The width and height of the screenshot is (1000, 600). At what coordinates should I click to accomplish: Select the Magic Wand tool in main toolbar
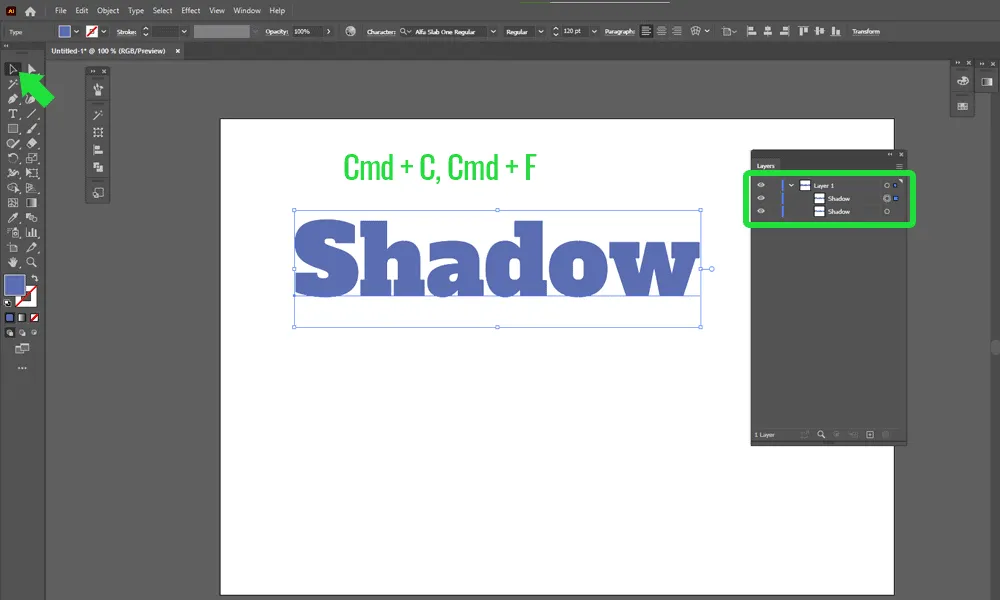(x=13, y=84)
